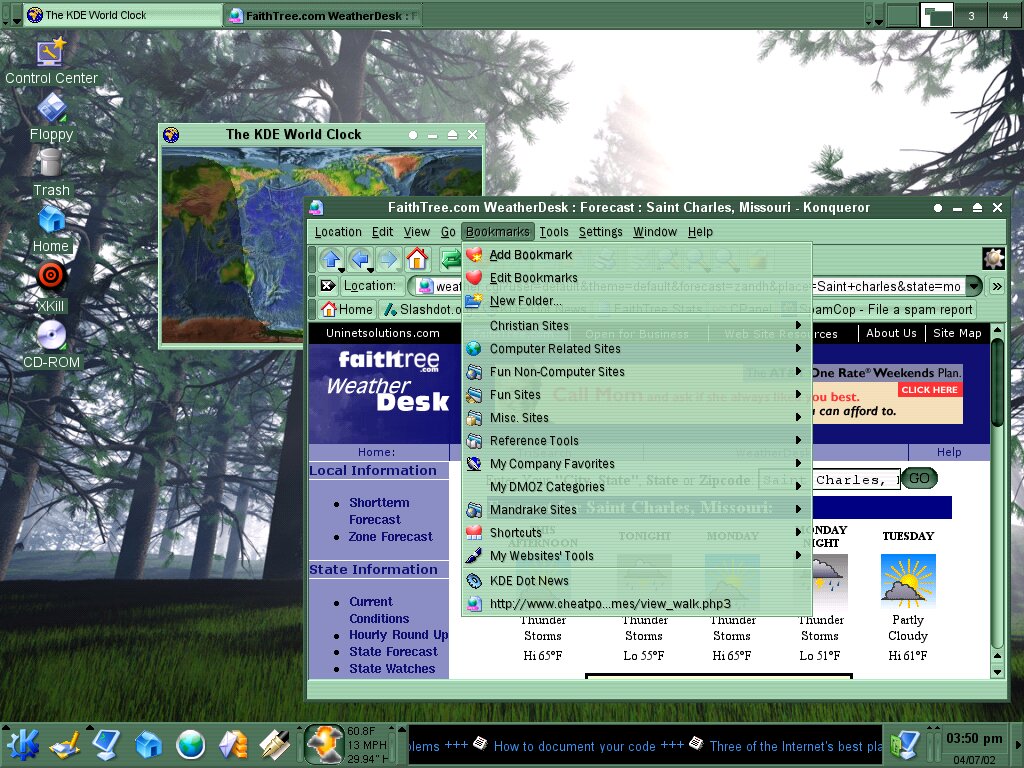Screen dimensions: 1024x768
Task: Click the scroll down arrow of page
Action: (997, 671)
